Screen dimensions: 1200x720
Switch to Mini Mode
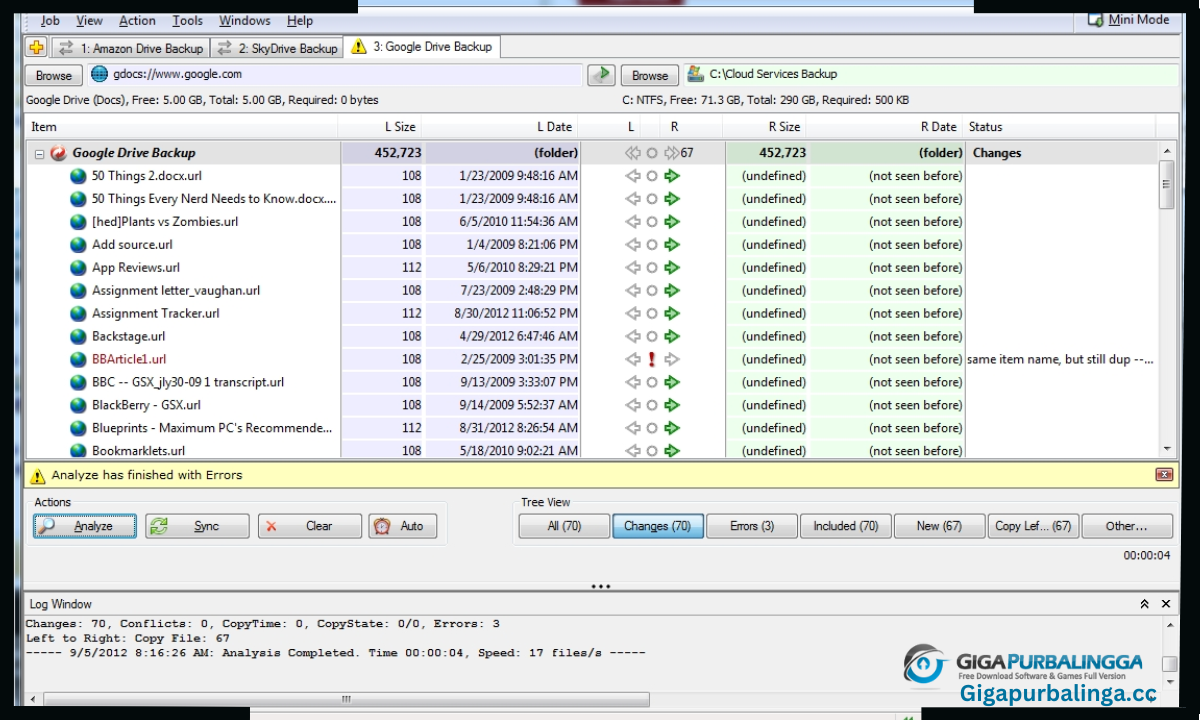tap(1128, 19)
